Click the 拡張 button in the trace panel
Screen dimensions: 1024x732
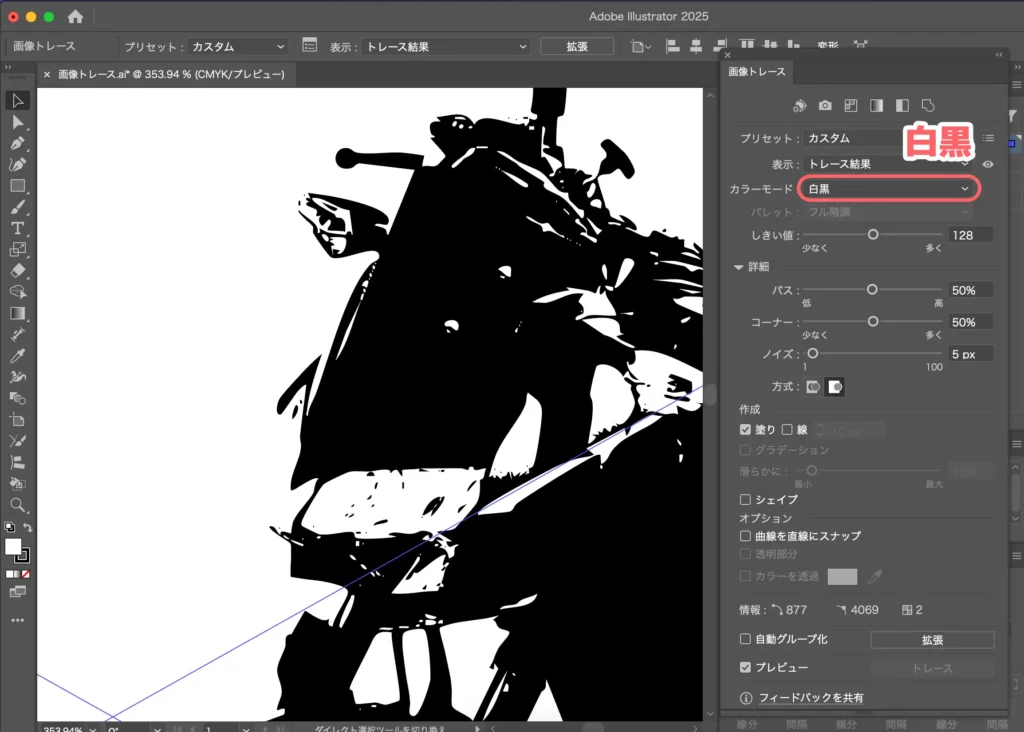point(931,639)
